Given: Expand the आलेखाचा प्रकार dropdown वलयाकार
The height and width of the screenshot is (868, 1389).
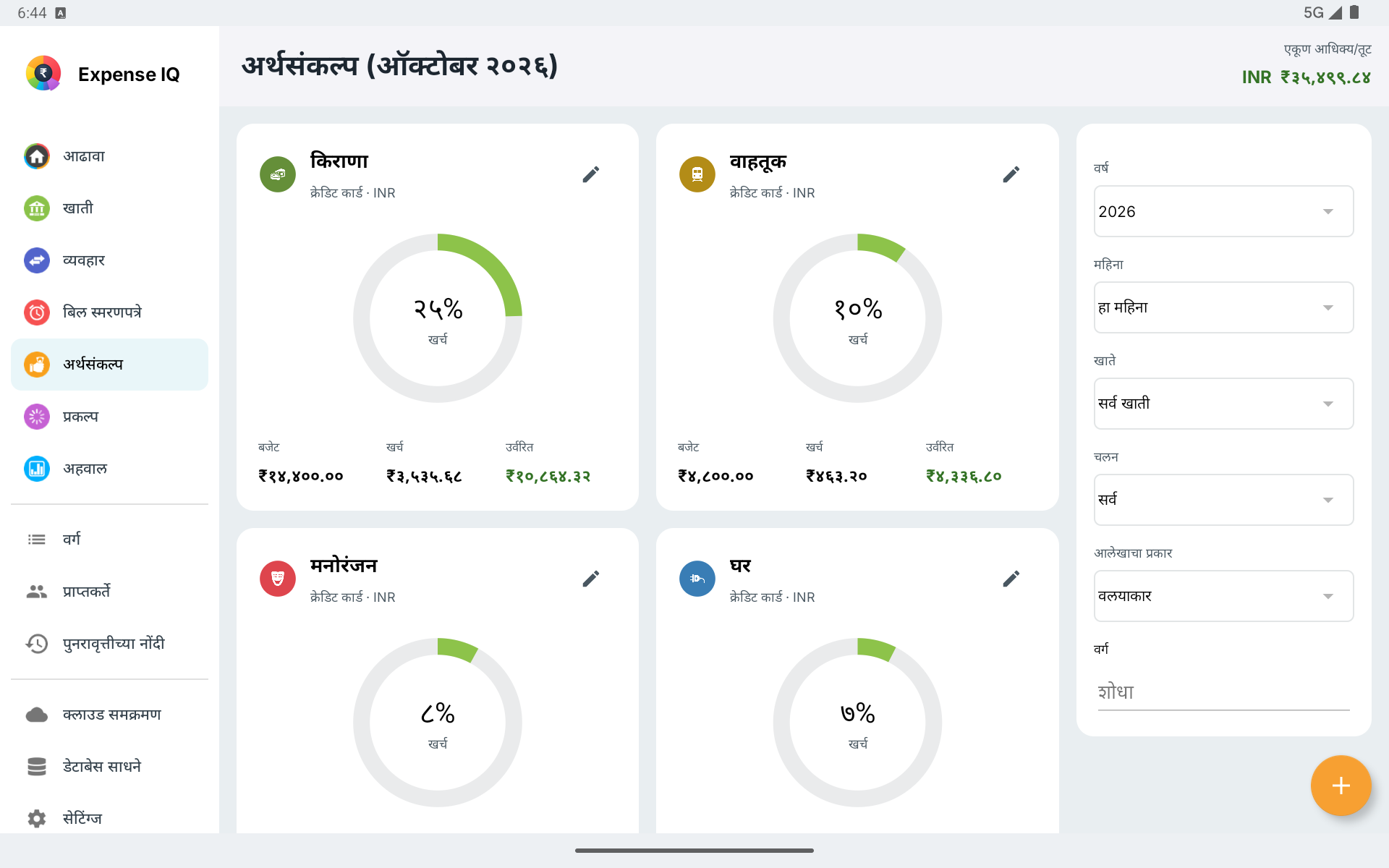Looking at the screenshot, I should pos(1223,596).
